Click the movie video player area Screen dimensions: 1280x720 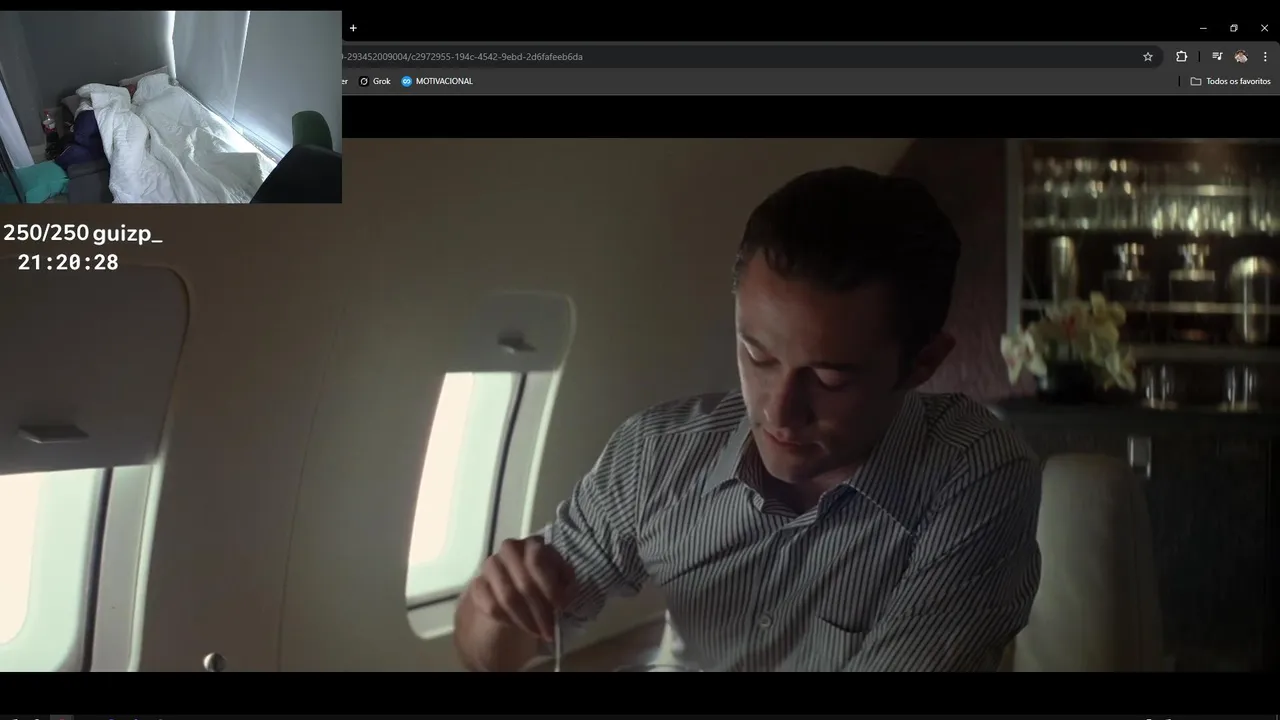640,405
